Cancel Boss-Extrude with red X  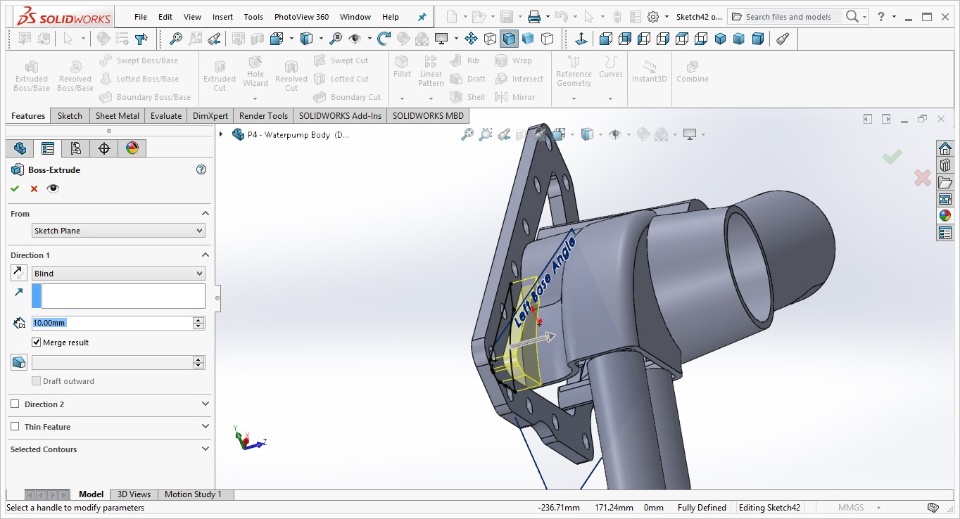click(x=34, y=189)
